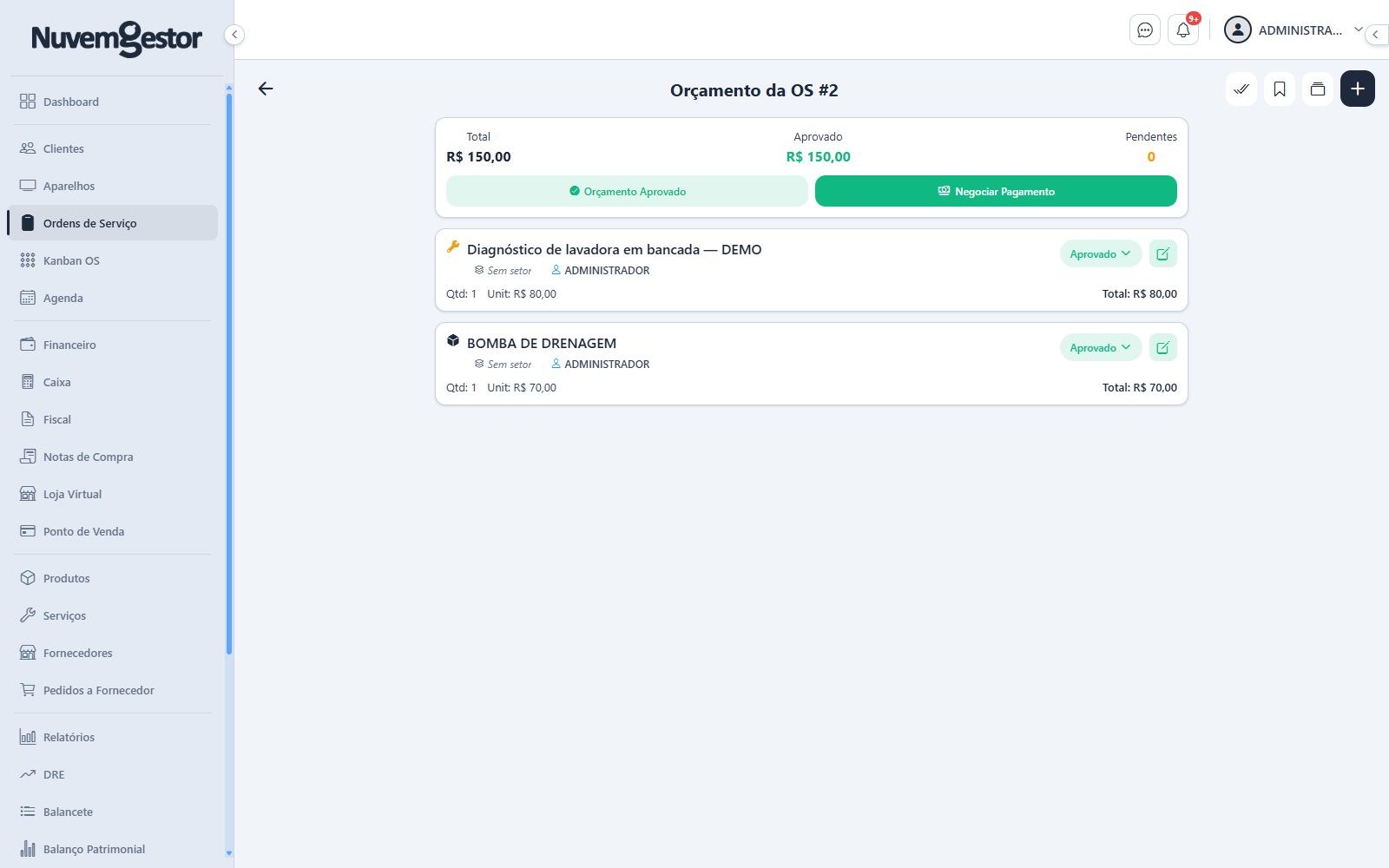Screen dimensions: 1389x868
Task: Open Serviços in sidebar
Action: pyautogui.click(x=113, y=615)
